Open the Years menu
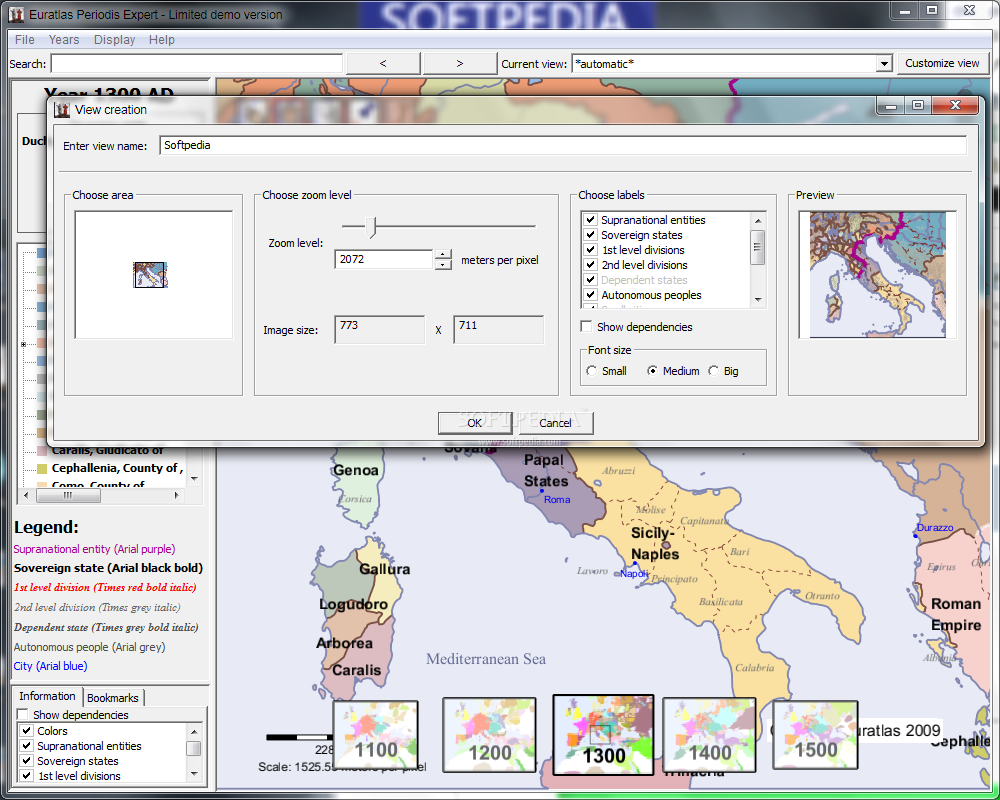This screenshot has width=1000, height=800. (x=64, y=40)
